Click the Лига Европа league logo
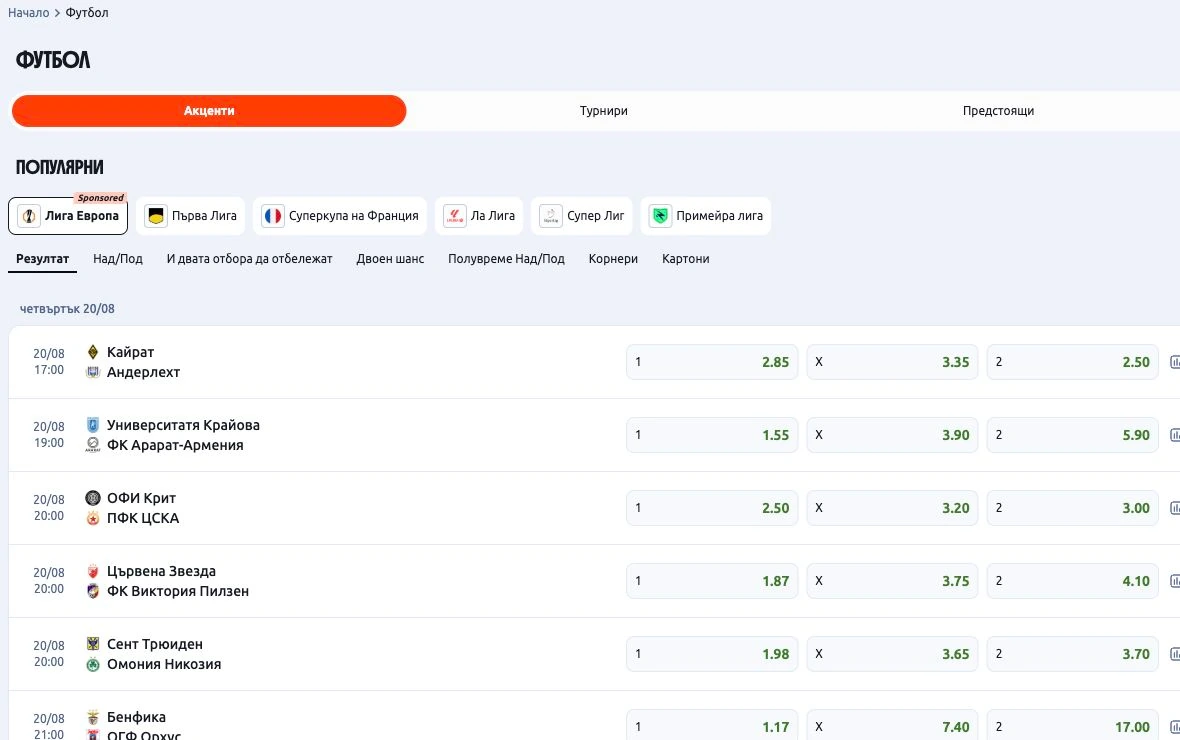 [29, 216]
